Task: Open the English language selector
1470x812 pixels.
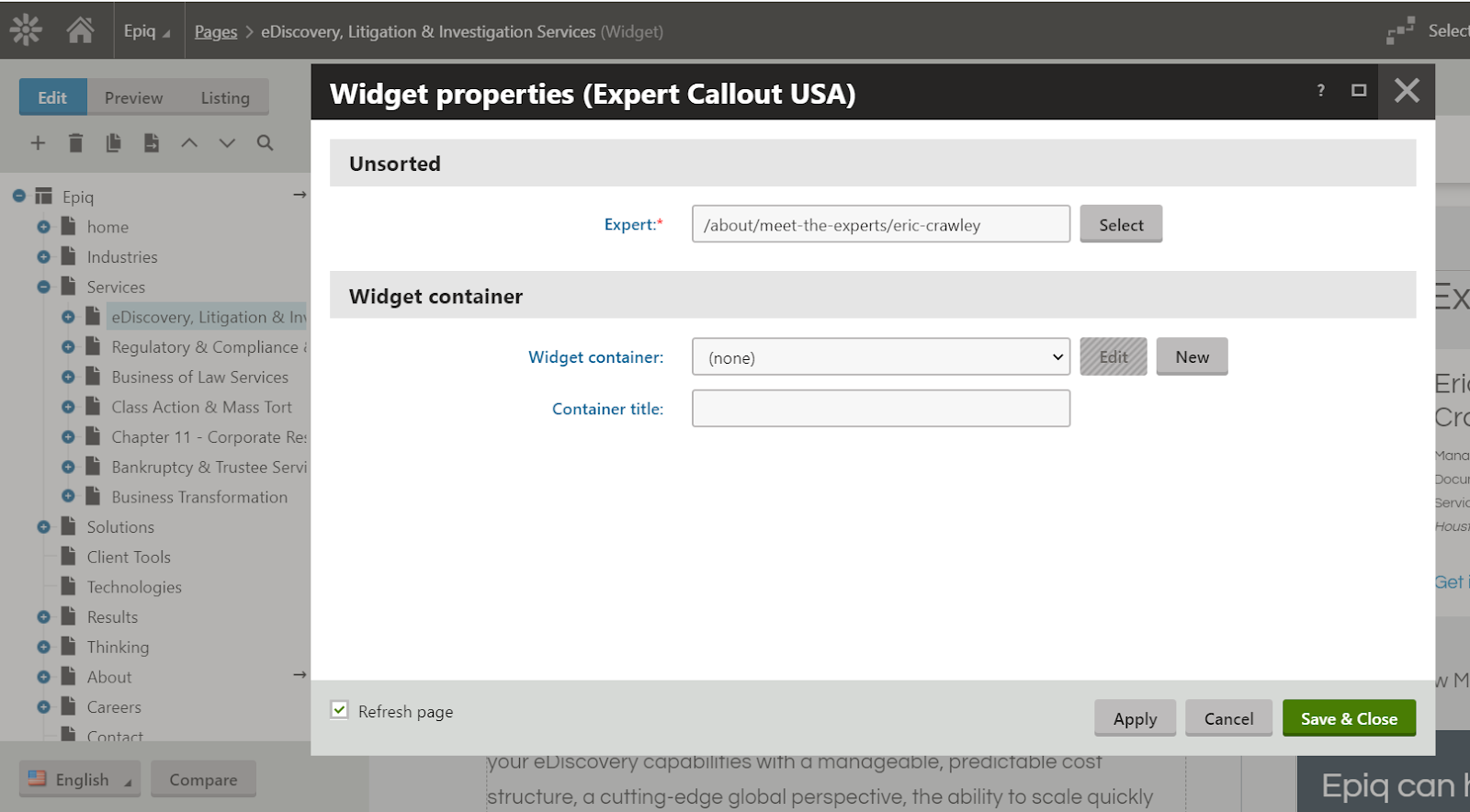Action: point(80,779)
